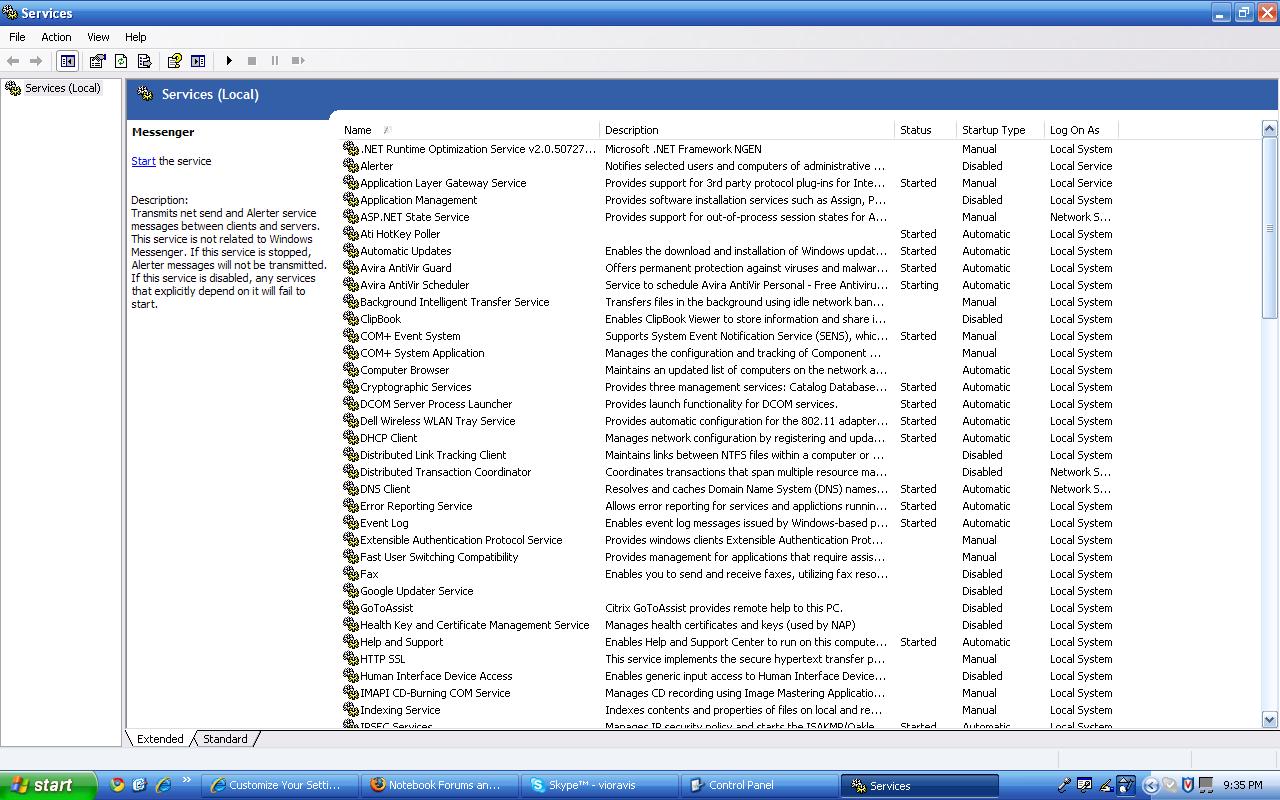Switch to Customize Your Settings taskbar button
This screenshot has width=1280, height=800.
[279, 785]
